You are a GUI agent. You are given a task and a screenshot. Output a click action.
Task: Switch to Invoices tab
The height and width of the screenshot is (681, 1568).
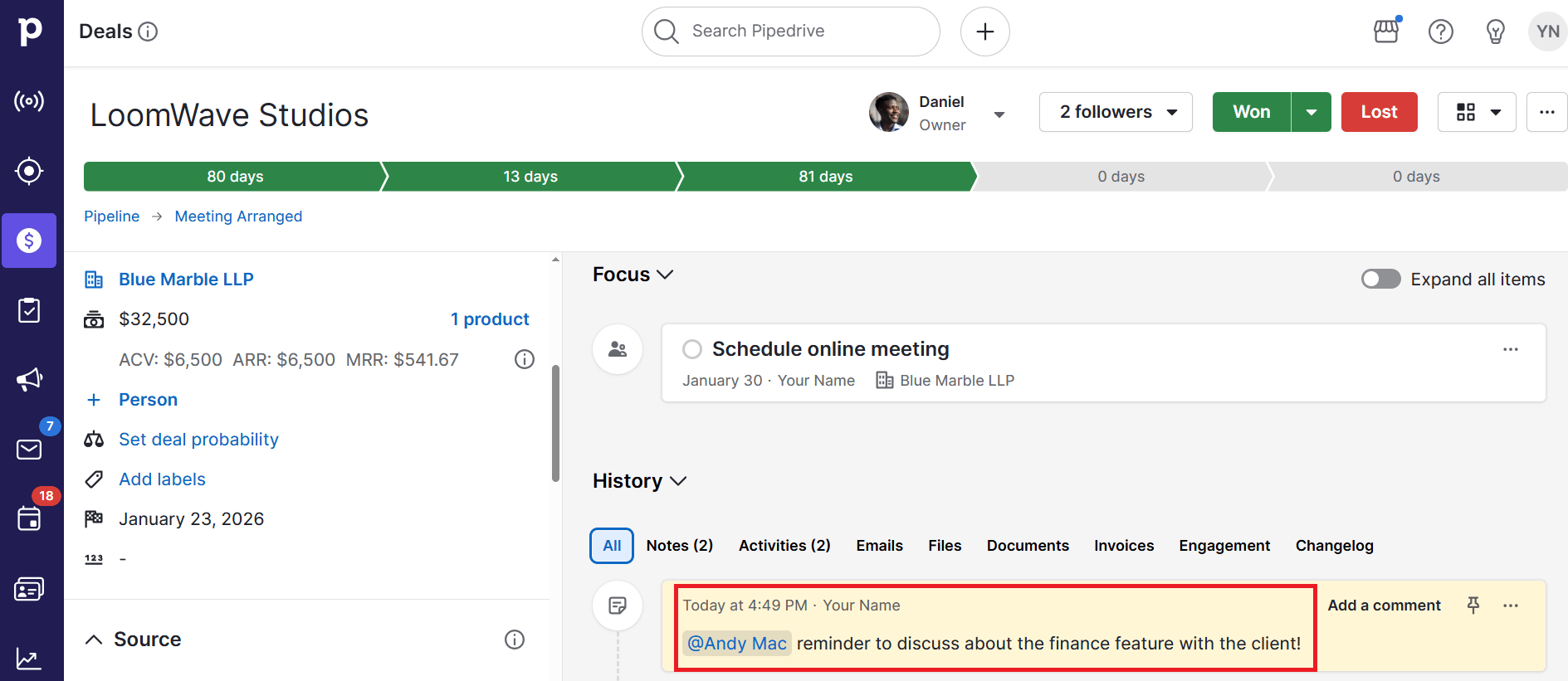click(1124, 546)
